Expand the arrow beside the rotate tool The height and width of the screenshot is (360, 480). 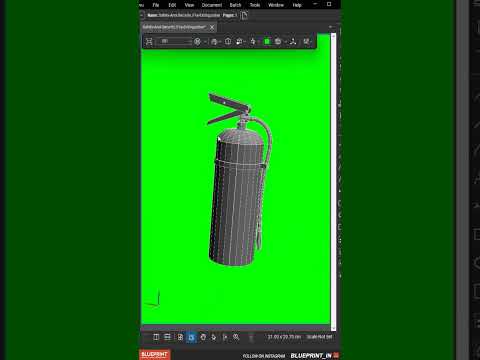[205, 42]
